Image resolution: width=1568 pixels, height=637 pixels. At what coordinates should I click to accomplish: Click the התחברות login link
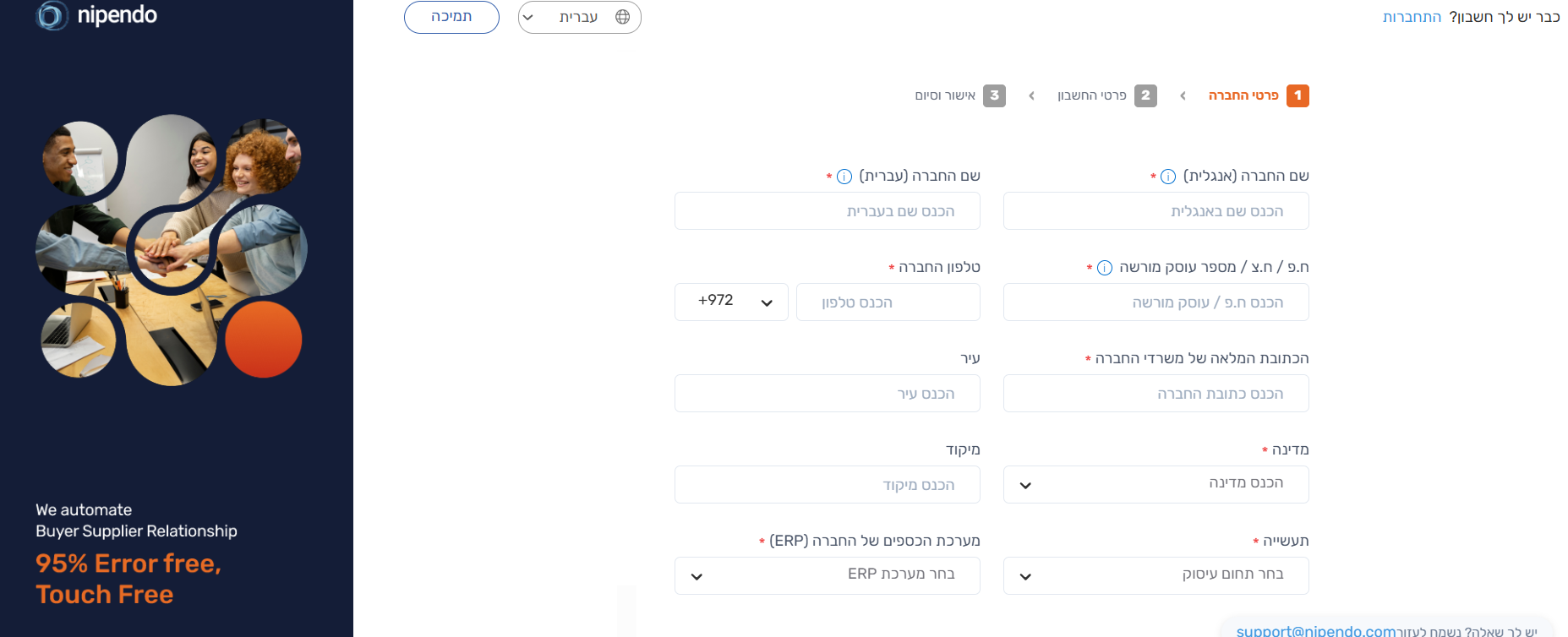point(1412,17)
